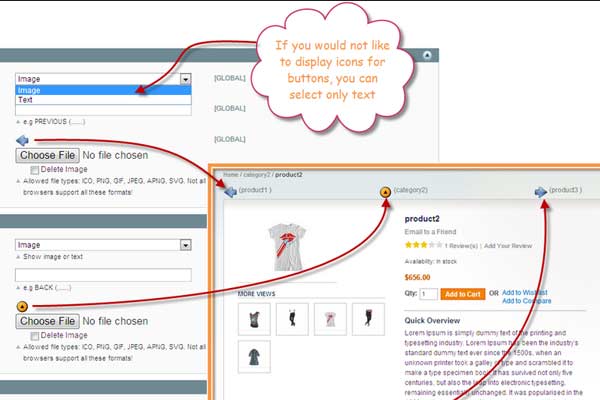Click the MORE VIEWS label
The image size is (600, 400).
click(256, 294)
